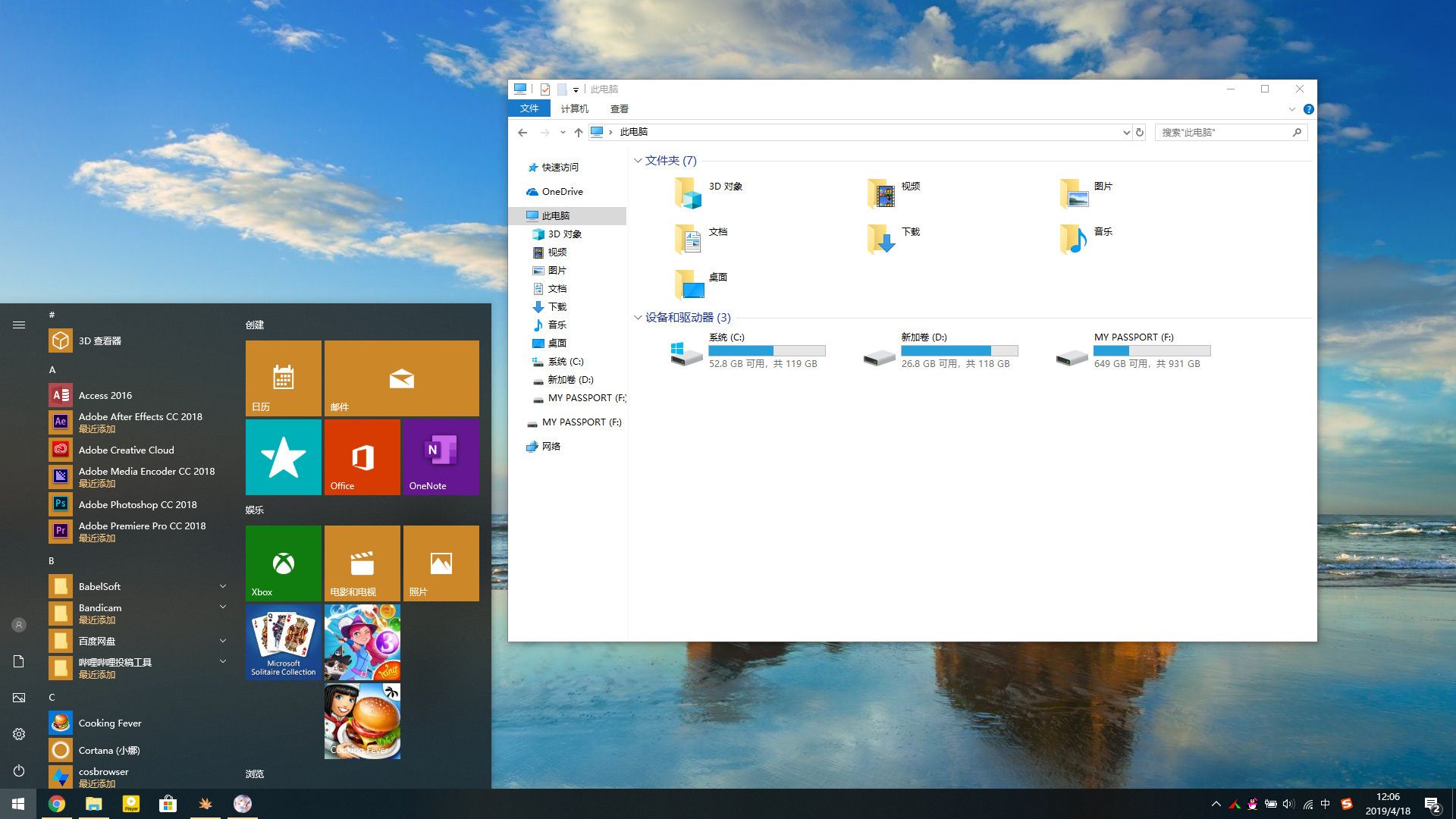Select the MY PASSPORT (F:) drive in main pane

pyautogui.click(x=1134, y=350)
